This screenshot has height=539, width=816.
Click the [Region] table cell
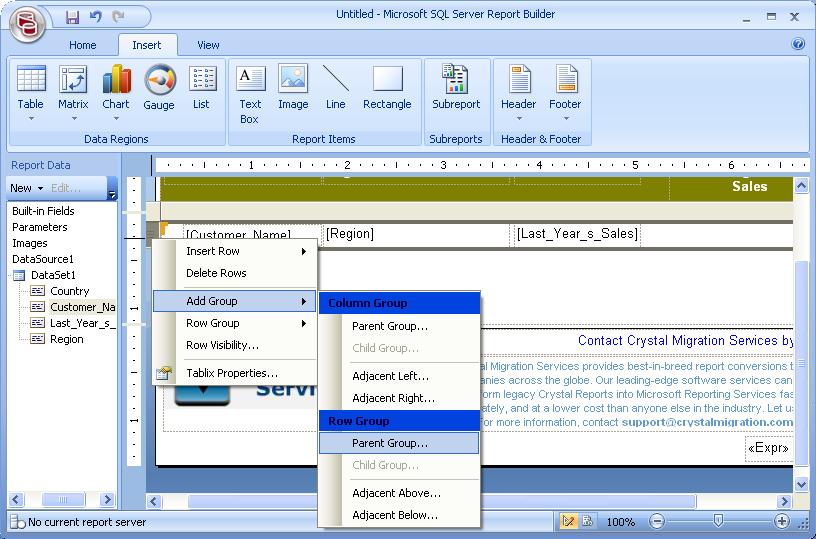coord(416,234)
